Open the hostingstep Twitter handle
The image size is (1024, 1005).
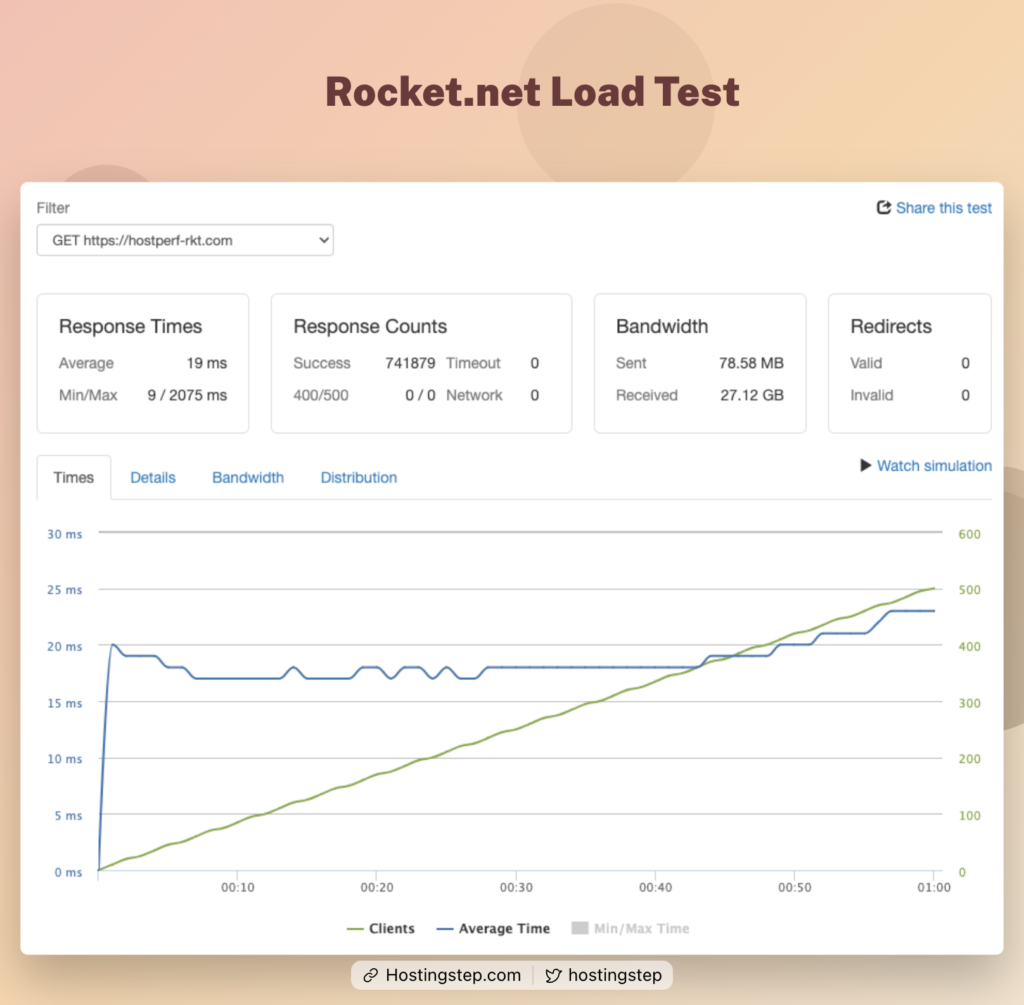[x=615, y=976]
